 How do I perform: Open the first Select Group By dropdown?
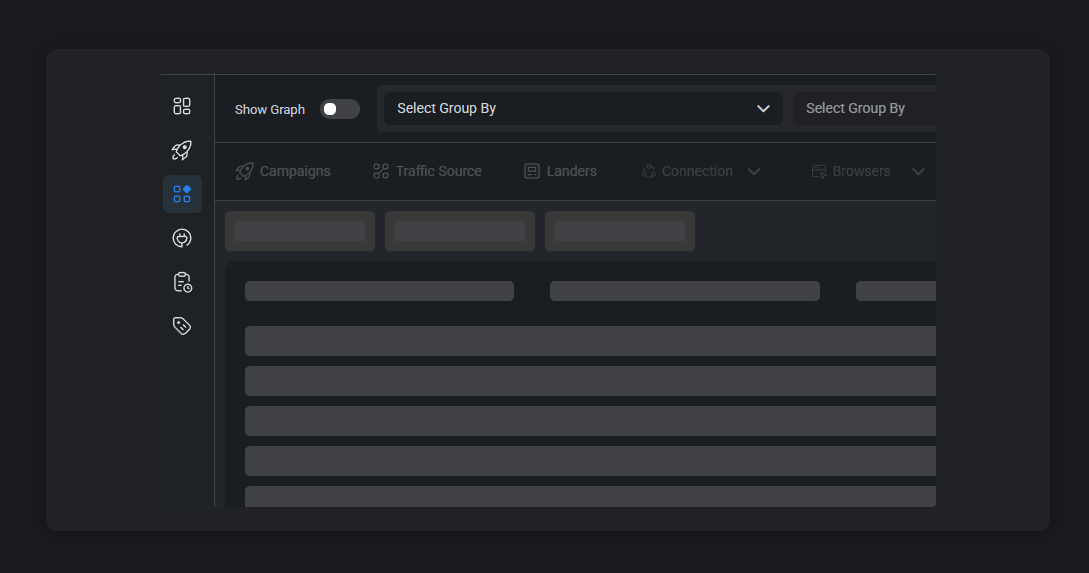pos(583,108)
